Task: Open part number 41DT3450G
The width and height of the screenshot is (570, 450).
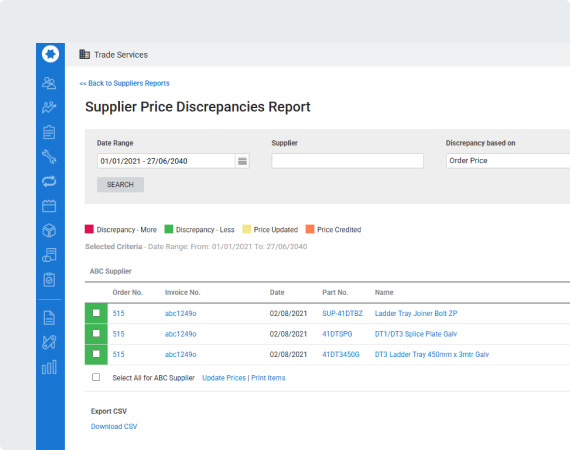Action: [x=341, y=354]
